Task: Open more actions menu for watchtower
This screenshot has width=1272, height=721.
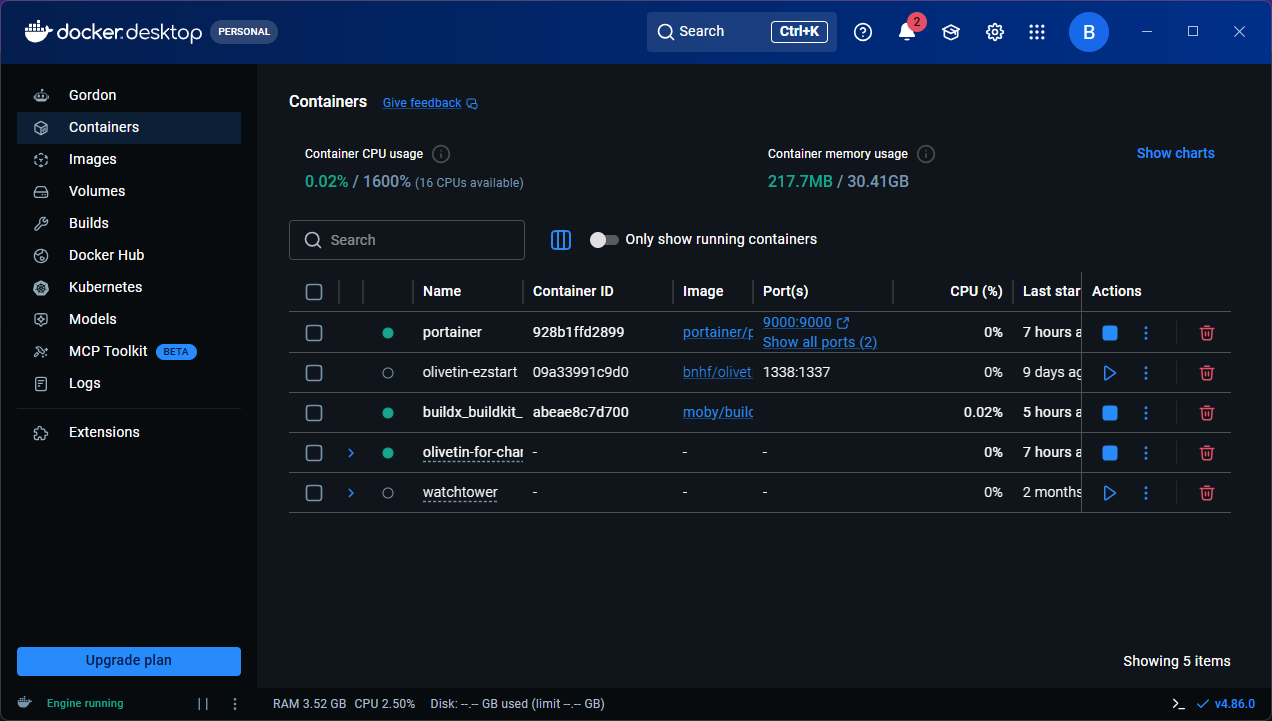Action: coord(1146,493)
